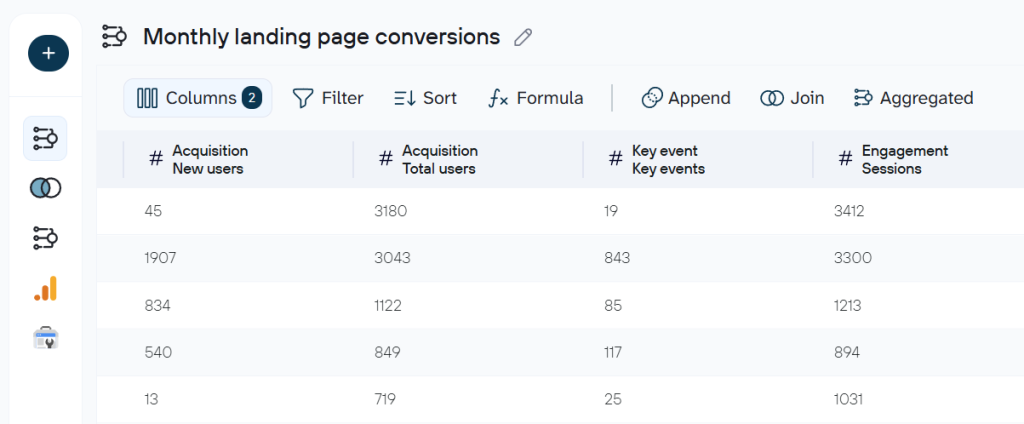Click the Append button
The image size is (1024, 424).
(x=686, y=98)
